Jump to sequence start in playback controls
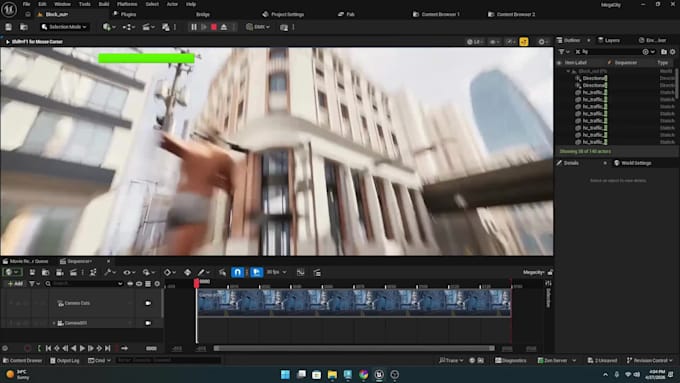Image resolution: width=680 pixels, height=383 pixels. click(48, 348)
